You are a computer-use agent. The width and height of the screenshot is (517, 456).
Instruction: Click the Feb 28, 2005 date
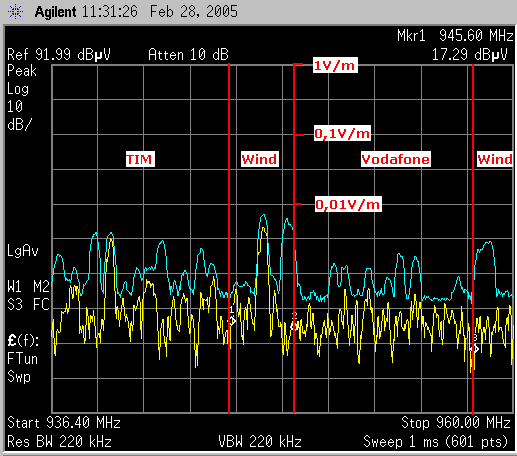(194, 12)
